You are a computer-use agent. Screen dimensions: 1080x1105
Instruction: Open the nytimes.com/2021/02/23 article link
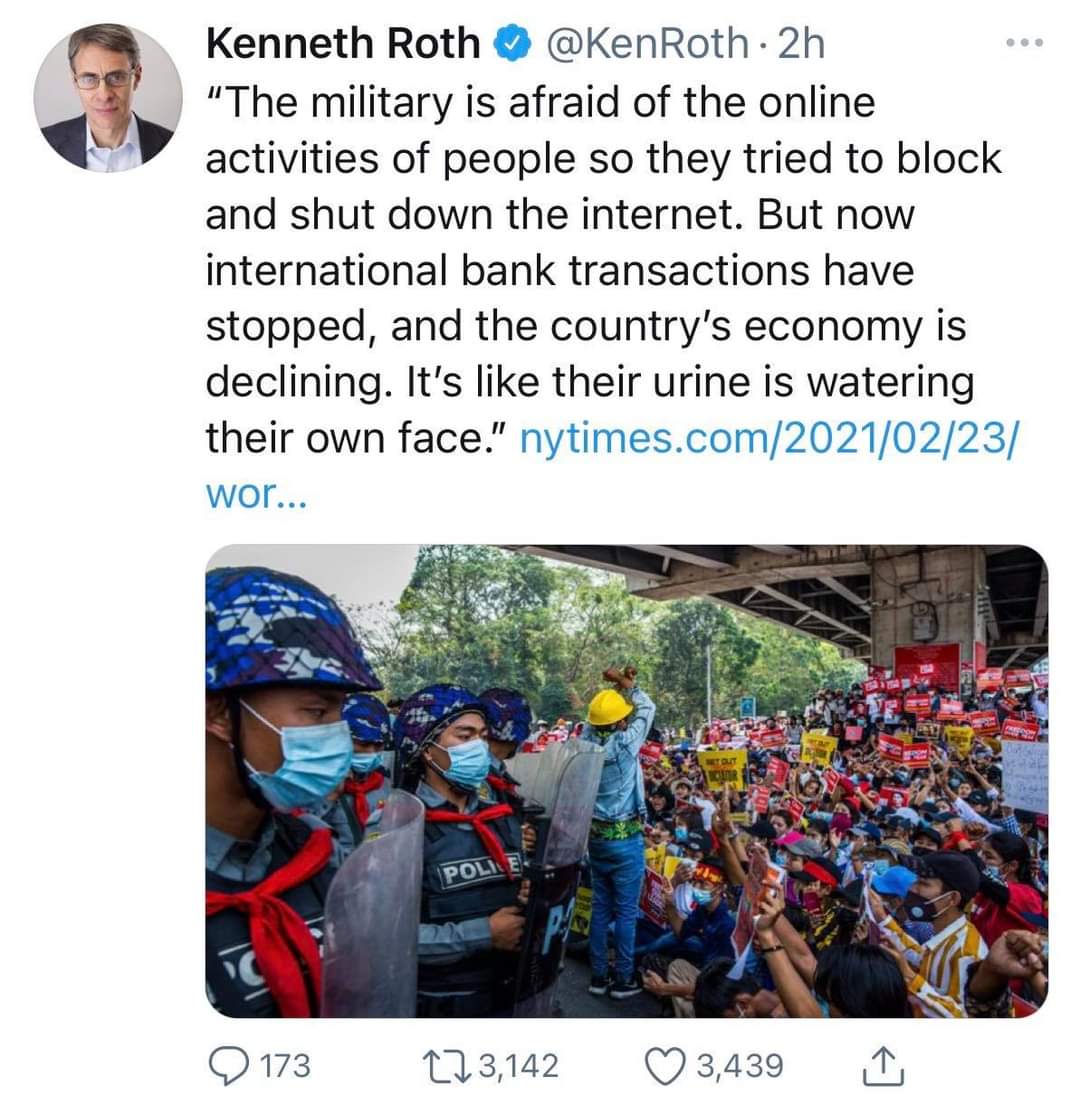click(x=769, y=438)
